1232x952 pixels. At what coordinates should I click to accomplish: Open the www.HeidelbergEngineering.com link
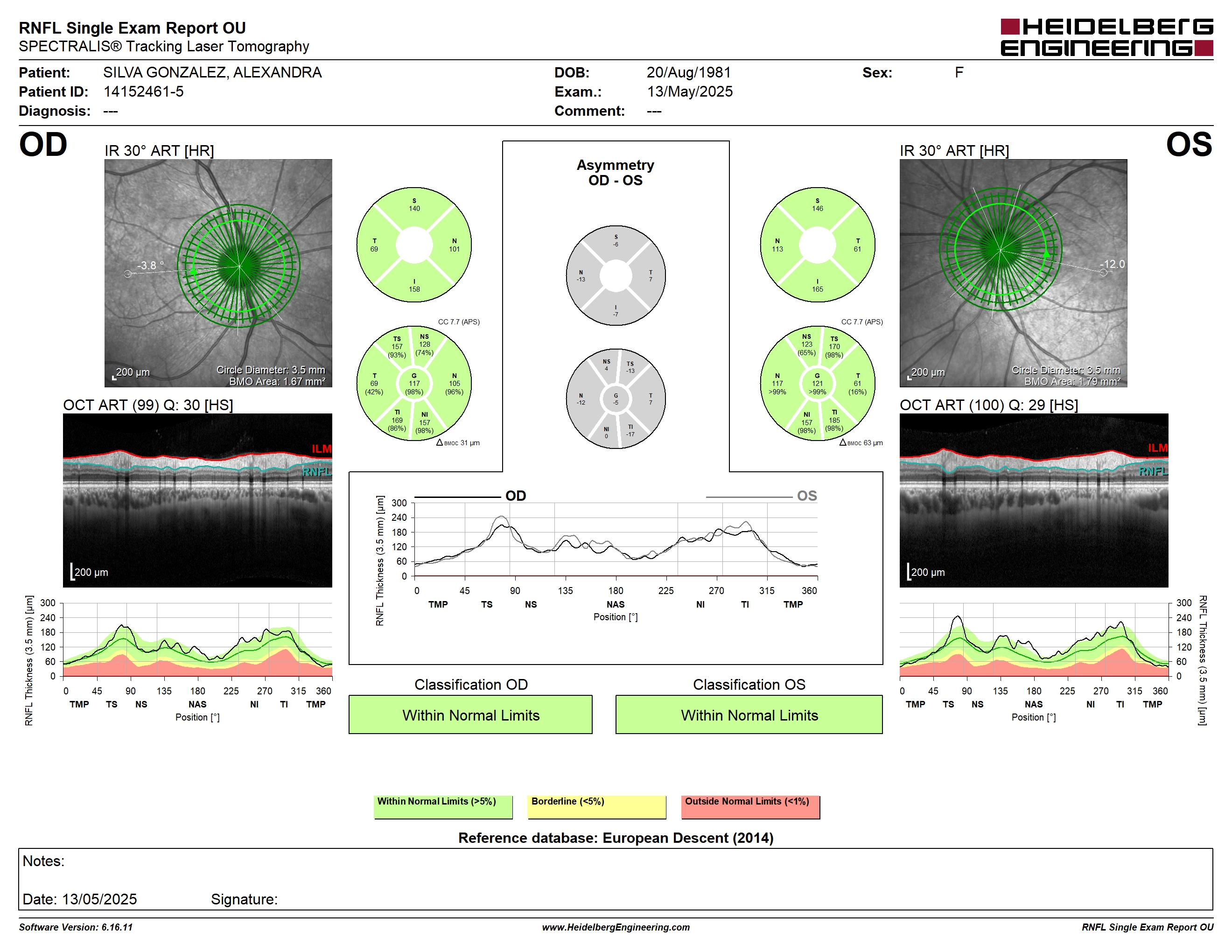616,927
